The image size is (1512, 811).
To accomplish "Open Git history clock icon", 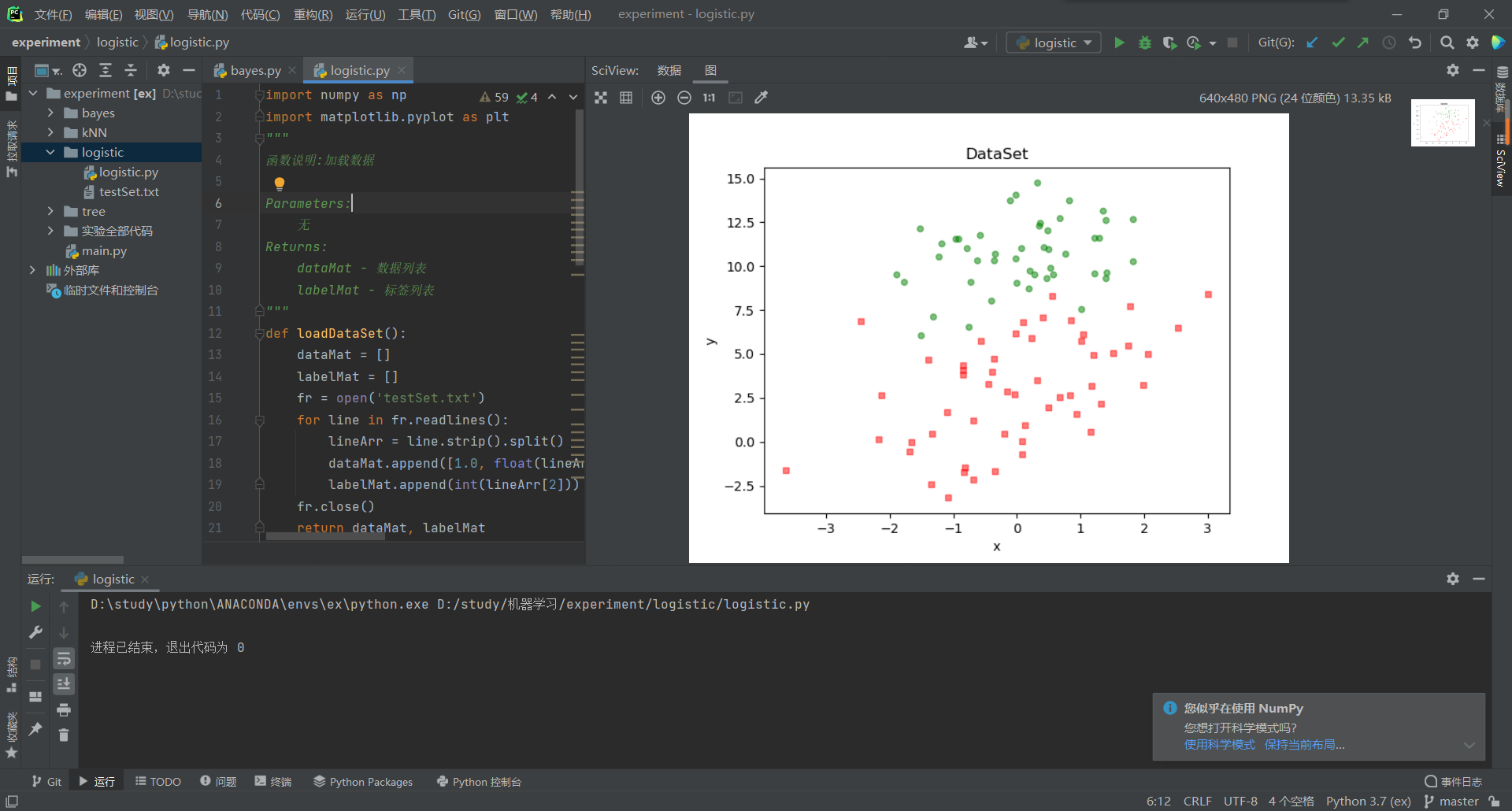I will [x=1389, y=43].
